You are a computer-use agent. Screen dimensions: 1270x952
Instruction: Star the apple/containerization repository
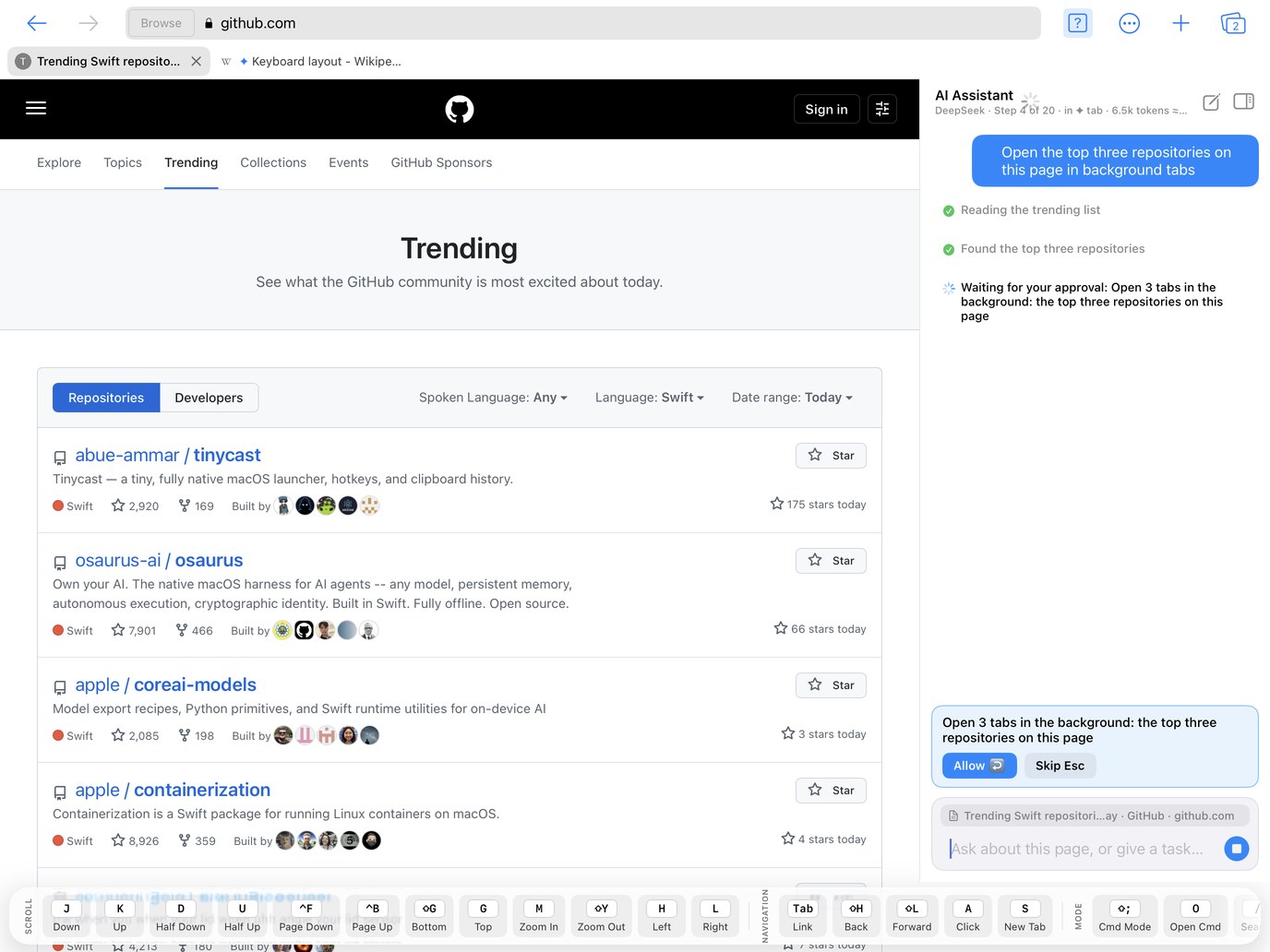[831, 791]
